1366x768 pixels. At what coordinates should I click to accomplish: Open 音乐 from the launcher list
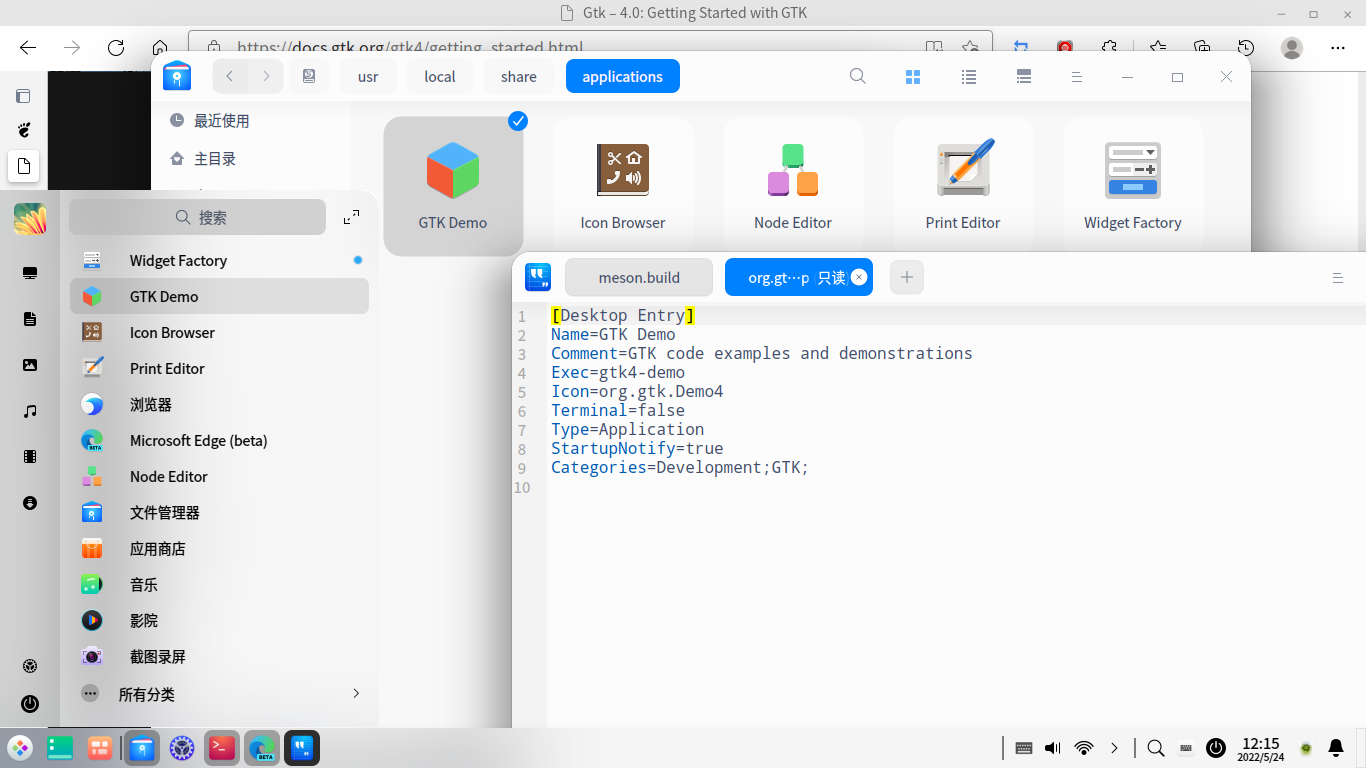tap(219, 584)
